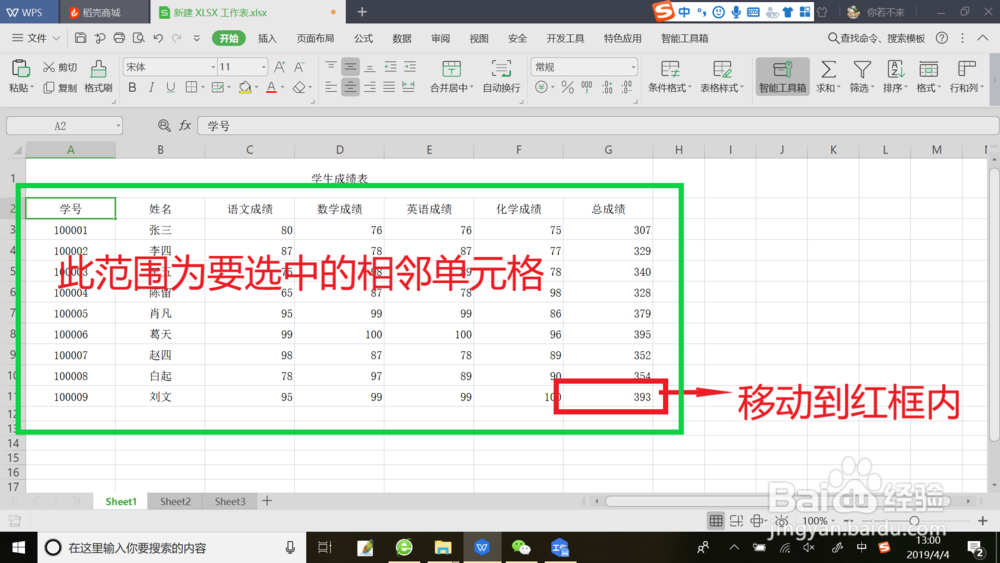Open the 开发工具 ribbon tab
This screenshot has height=563, width=1000.
click(x=565, y=38)
